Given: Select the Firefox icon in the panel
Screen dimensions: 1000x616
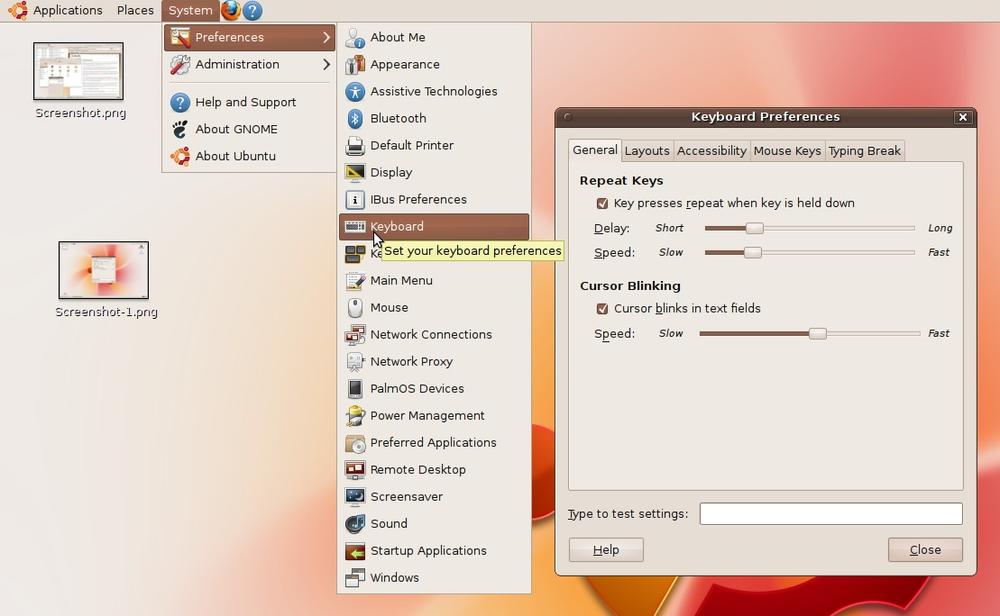Looking at the screenshot, I should tap(228, 11).
